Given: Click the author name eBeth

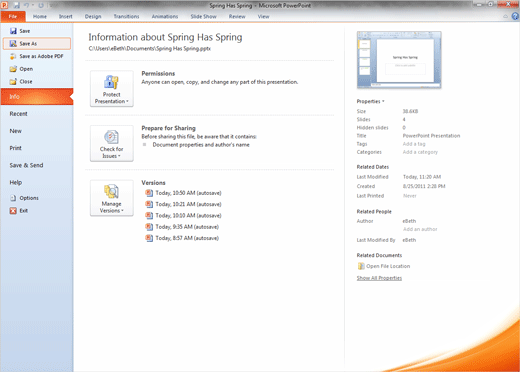Looking at the screenshot, I should pyautogui.click(x=409, y=221).
